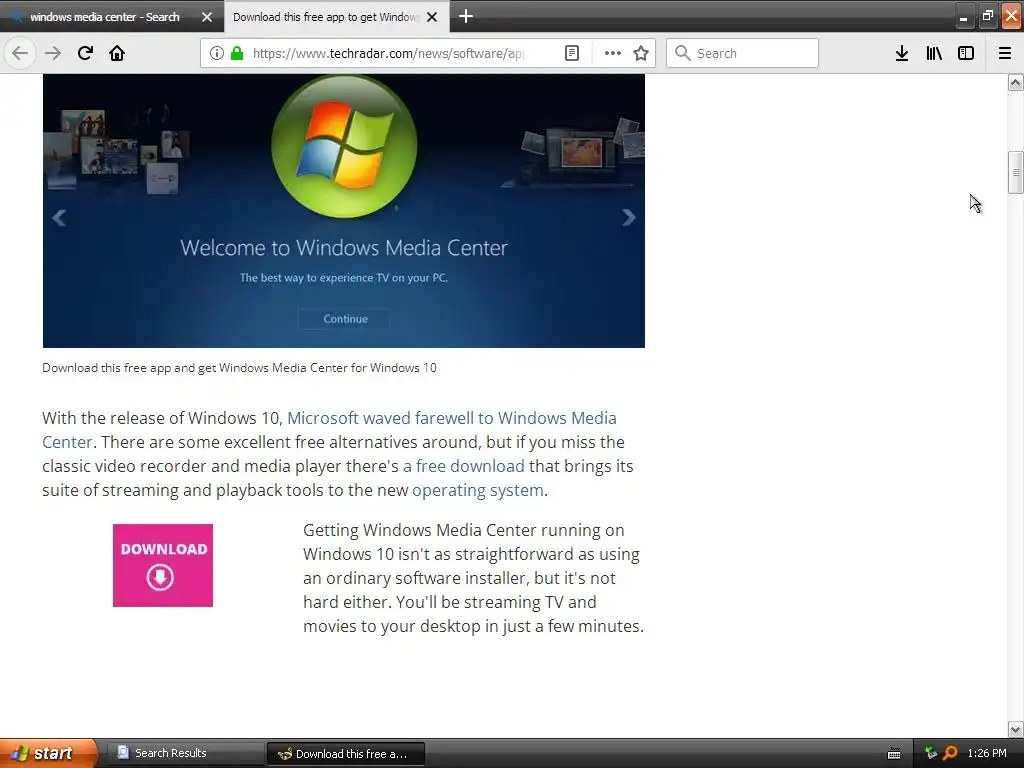Open the Windows start menu
1024x768 pixels.
pos(48,753)
